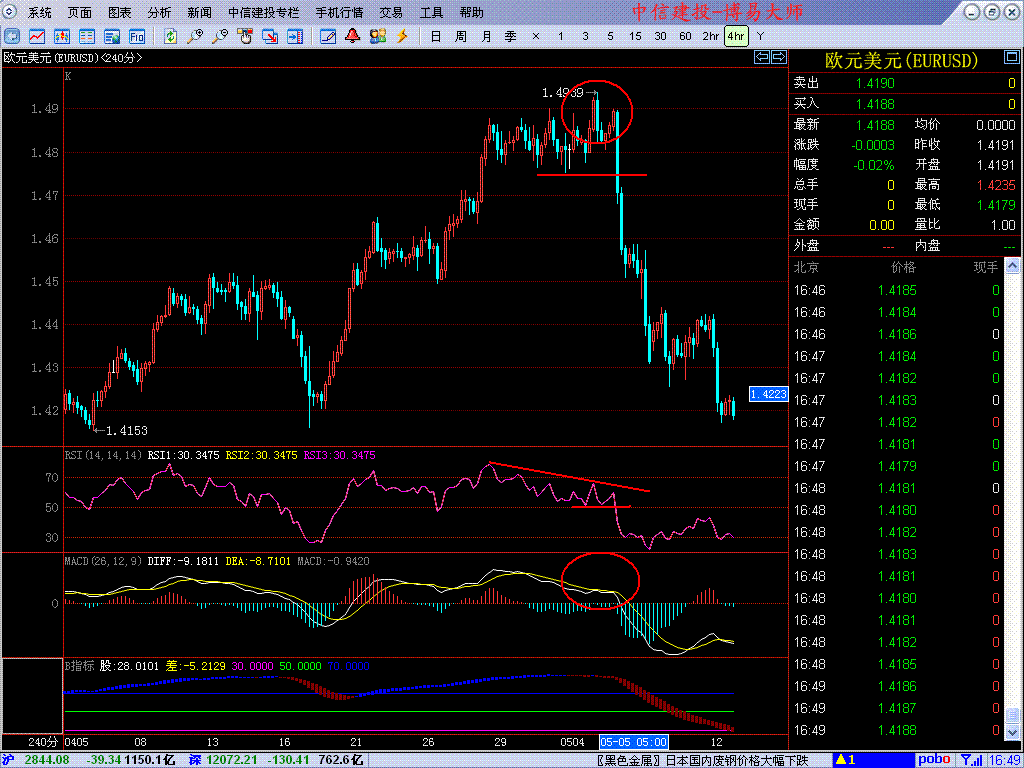1024x768 pixels.
Task: Click the yellow warning triangle status icon
Action: 841,760
